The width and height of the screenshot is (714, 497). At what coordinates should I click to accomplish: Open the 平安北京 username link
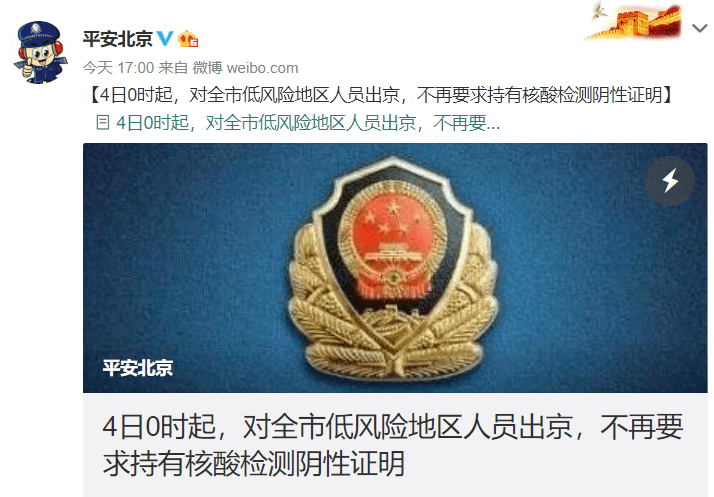pyautogui.click(x=117, y=39)
